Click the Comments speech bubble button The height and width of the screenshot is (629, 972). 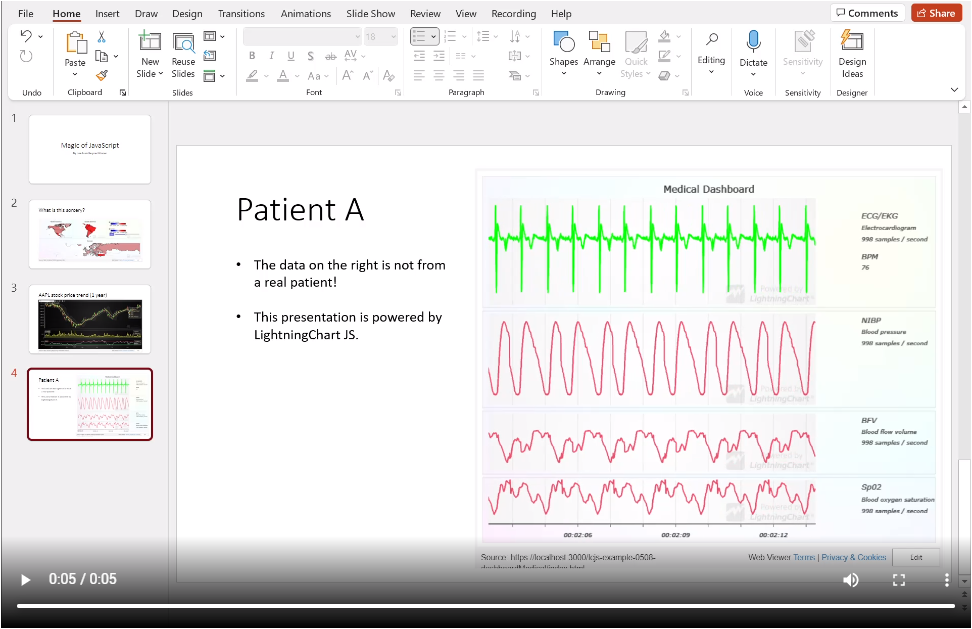pos(867,13)
